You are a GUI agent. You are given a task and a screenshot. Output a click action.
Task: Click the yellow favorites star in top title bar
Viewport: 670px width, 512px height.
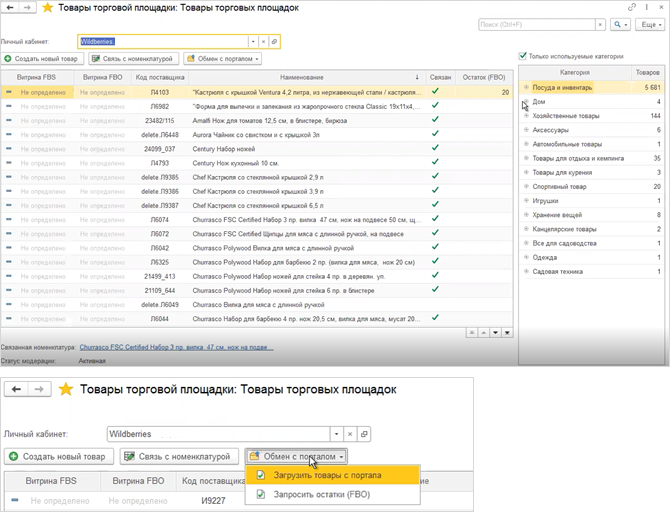47,8
